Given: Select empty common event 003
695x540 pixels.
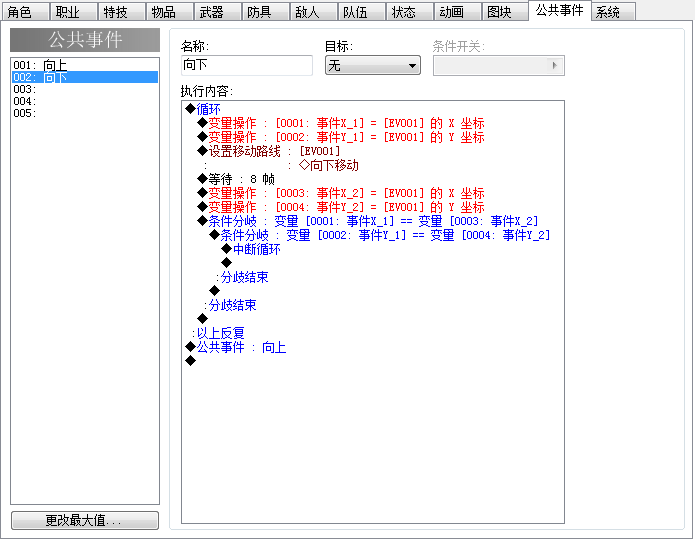Looking at the screenshot, I should click(85, 89).
